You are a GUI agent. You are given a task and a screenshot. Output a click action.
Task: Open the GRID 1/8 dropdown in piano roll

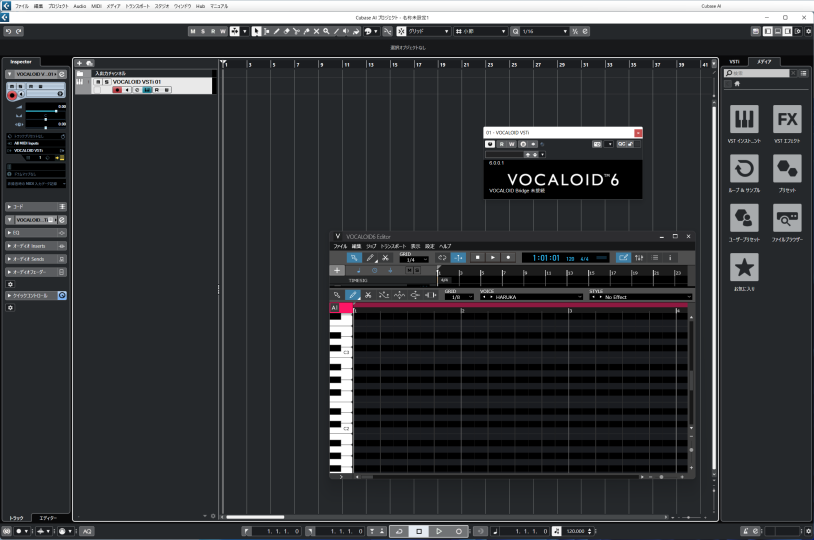[459, 297]
